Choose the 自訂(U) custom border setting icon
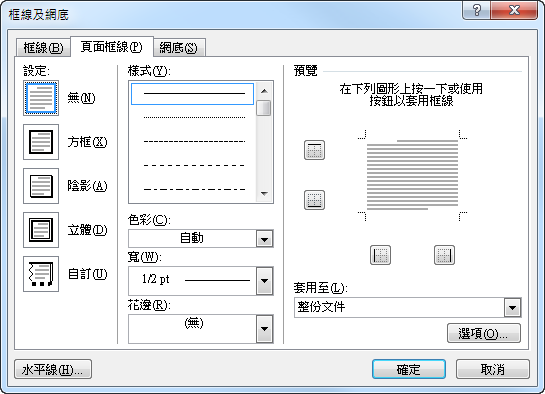Screen dimensions: 545x394 coord(41,274)
